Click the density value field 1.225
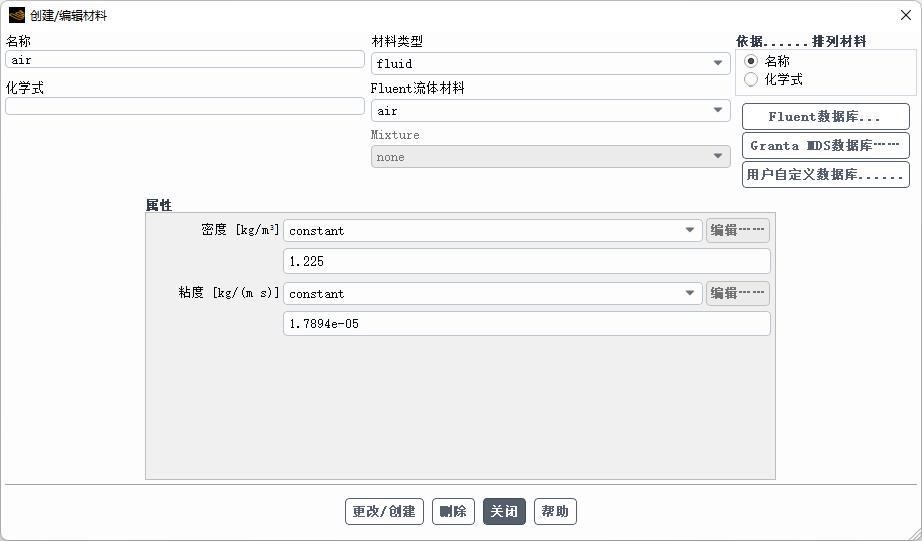922x541 pixels. click(527, 261)
